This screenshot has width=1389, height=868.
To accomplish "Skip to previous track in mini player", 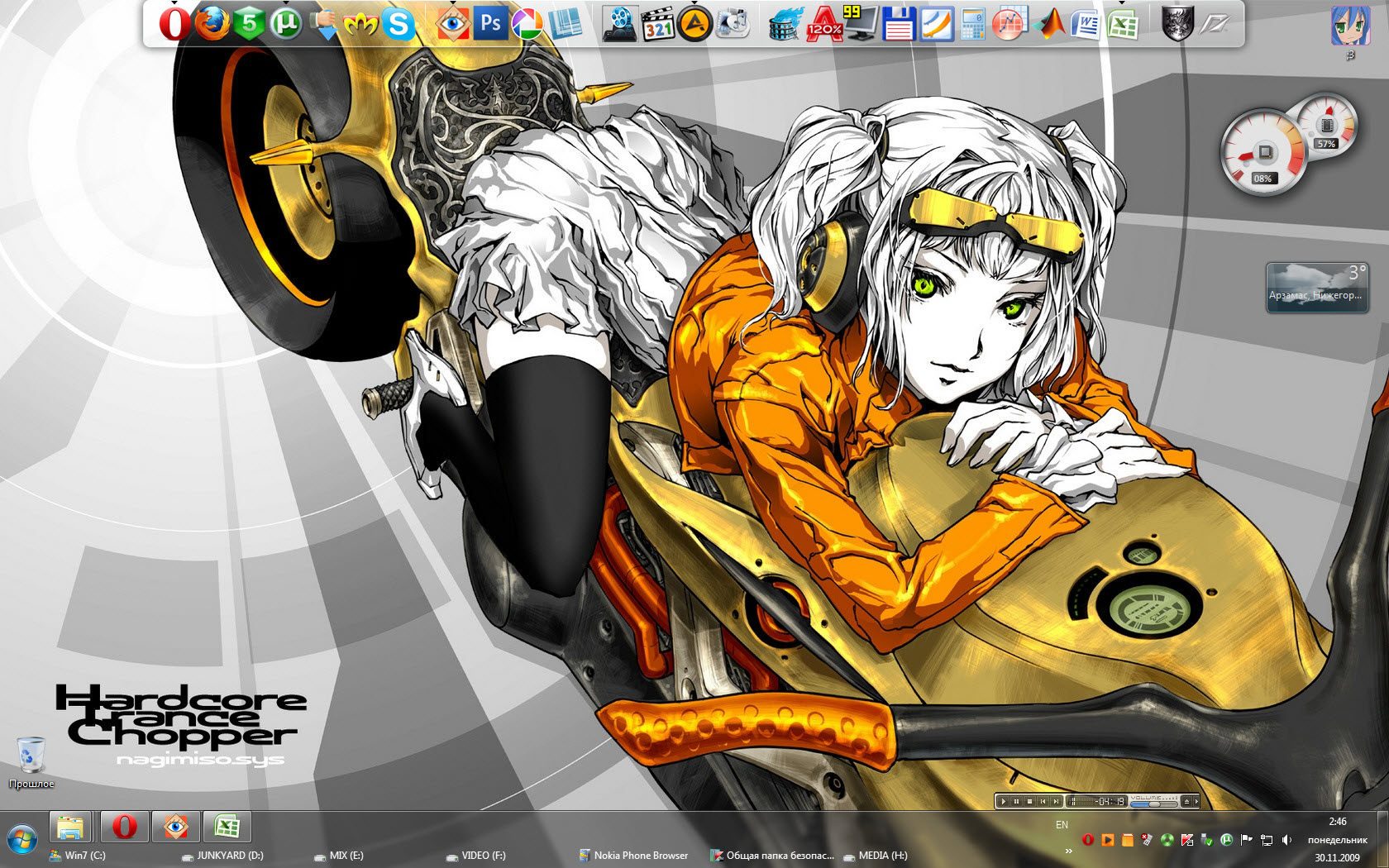I will 1043,801.
